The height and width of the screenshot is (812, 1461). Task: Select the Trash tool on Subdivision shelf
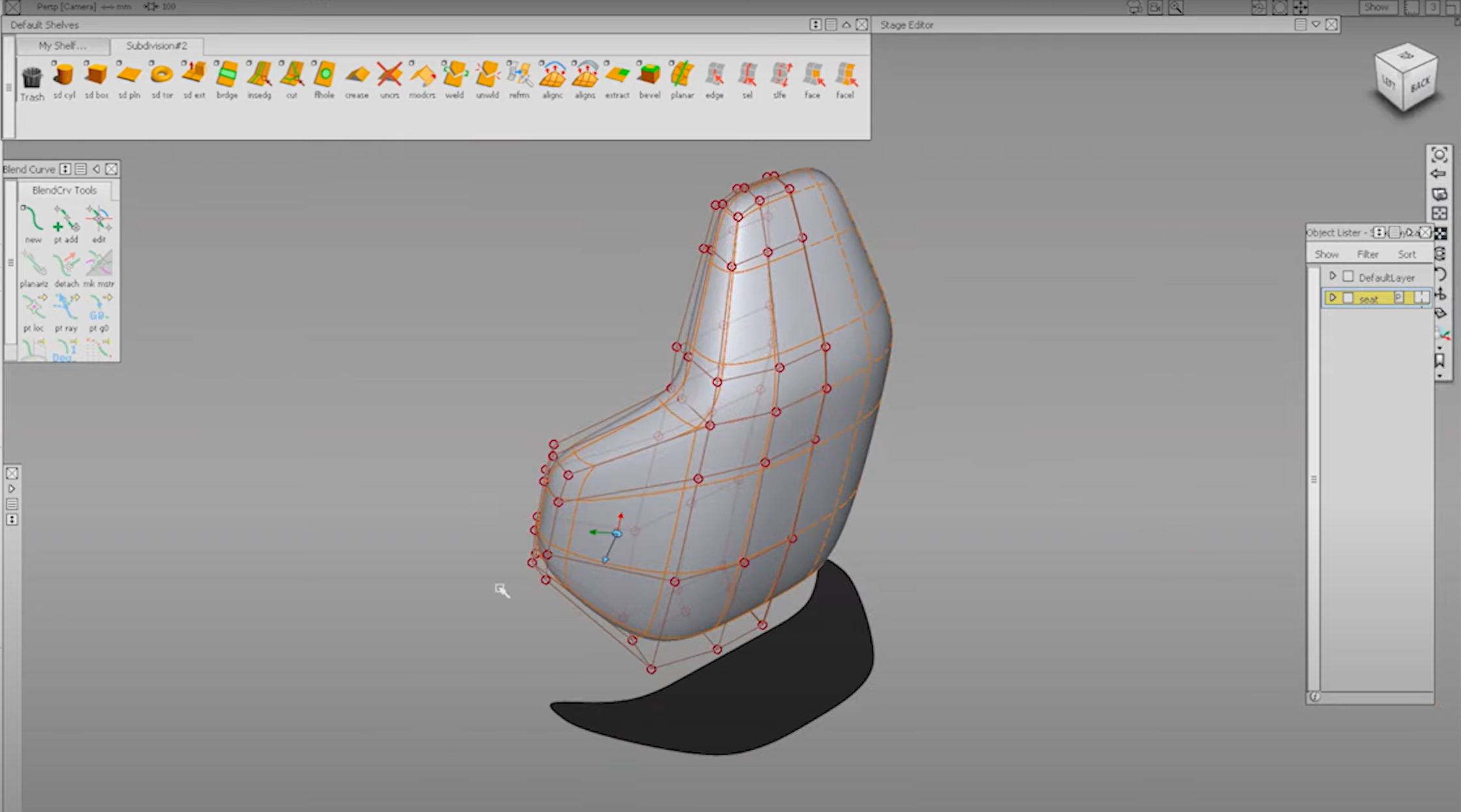31,78
